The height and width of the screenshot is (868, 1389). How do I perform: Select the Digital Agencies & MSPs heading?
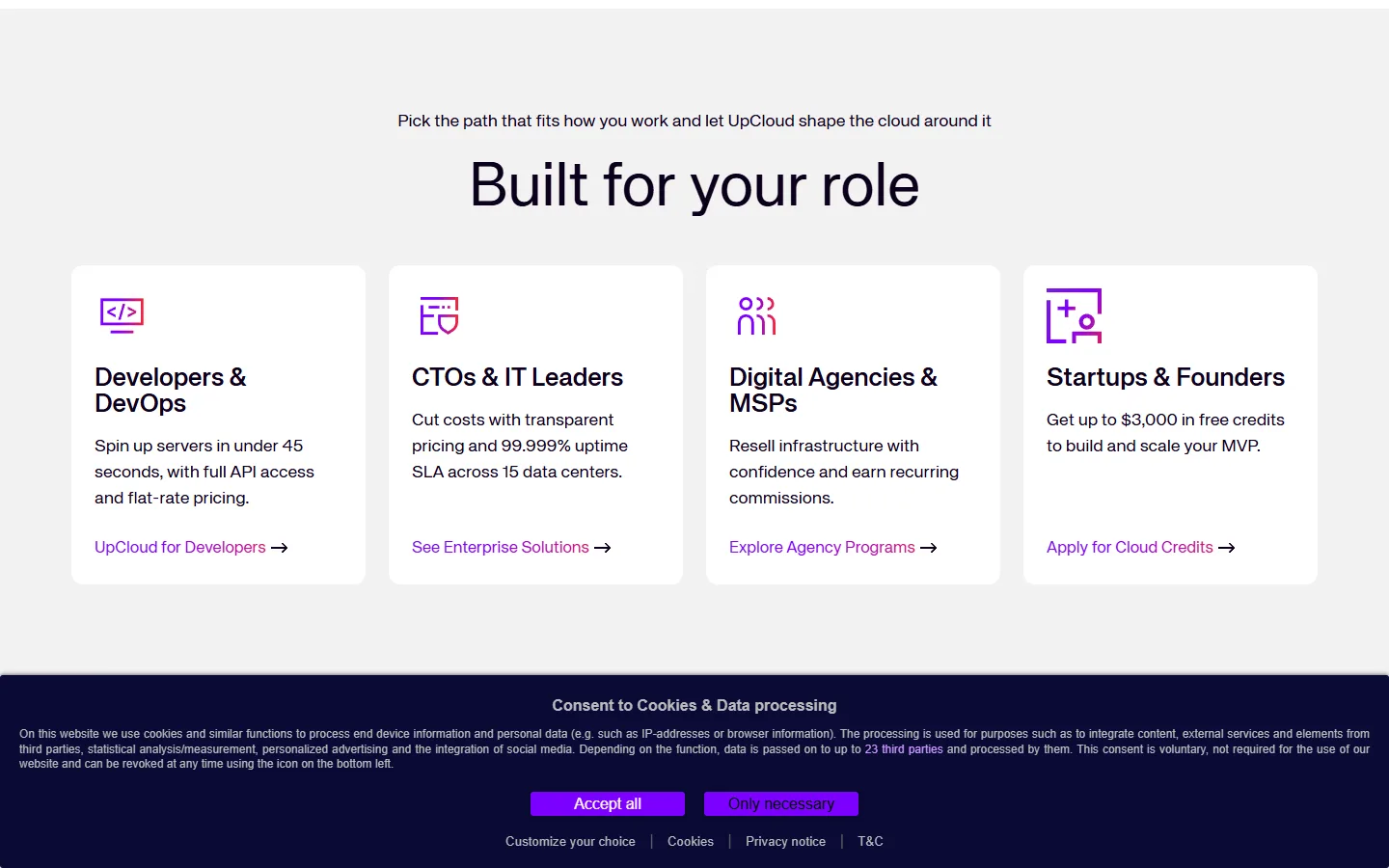click(833, 390)
